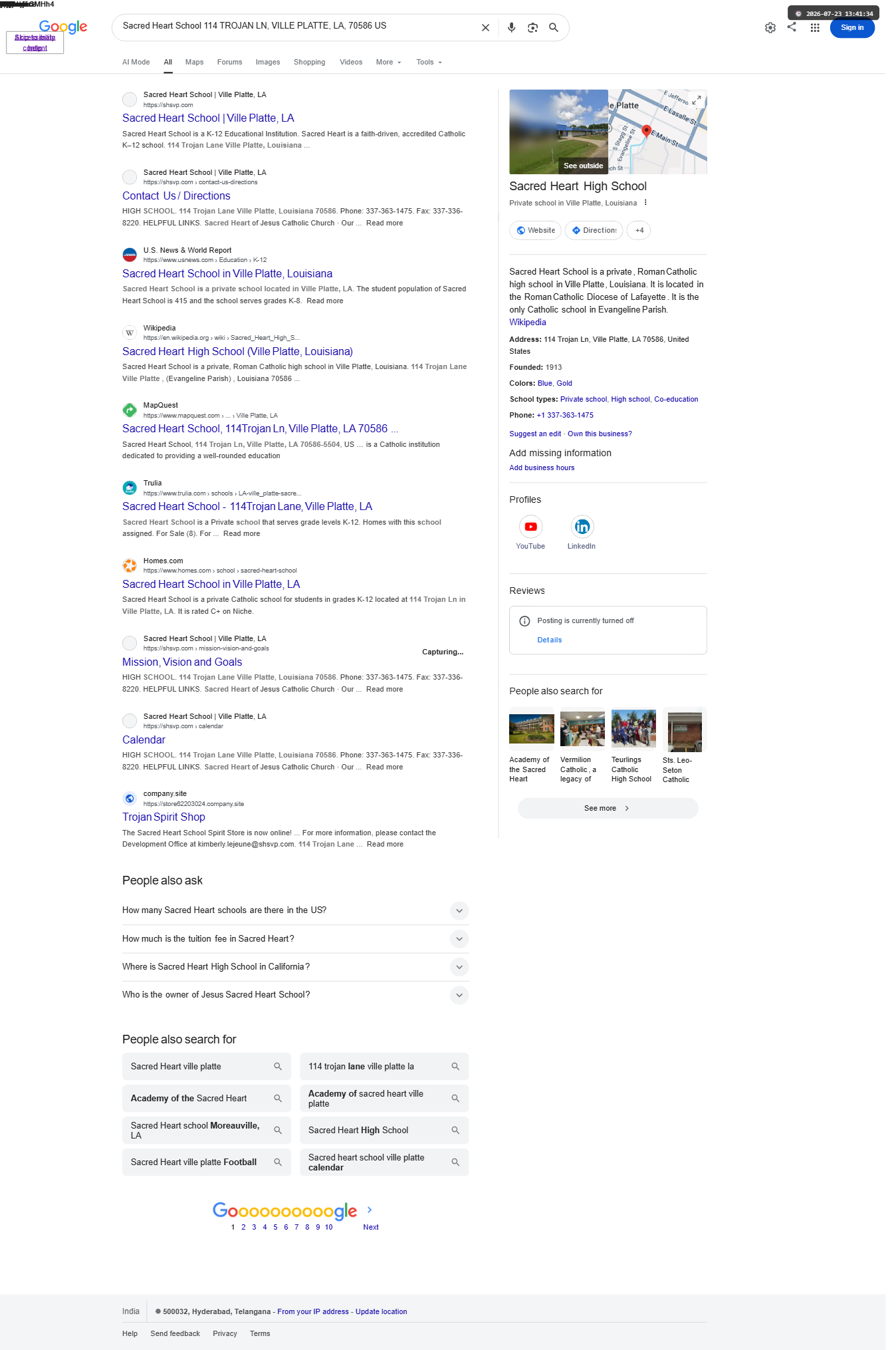Viewport: 896px width, 1350px height.
Task: Click the MapQuest favicon
Action: [130, 410]
